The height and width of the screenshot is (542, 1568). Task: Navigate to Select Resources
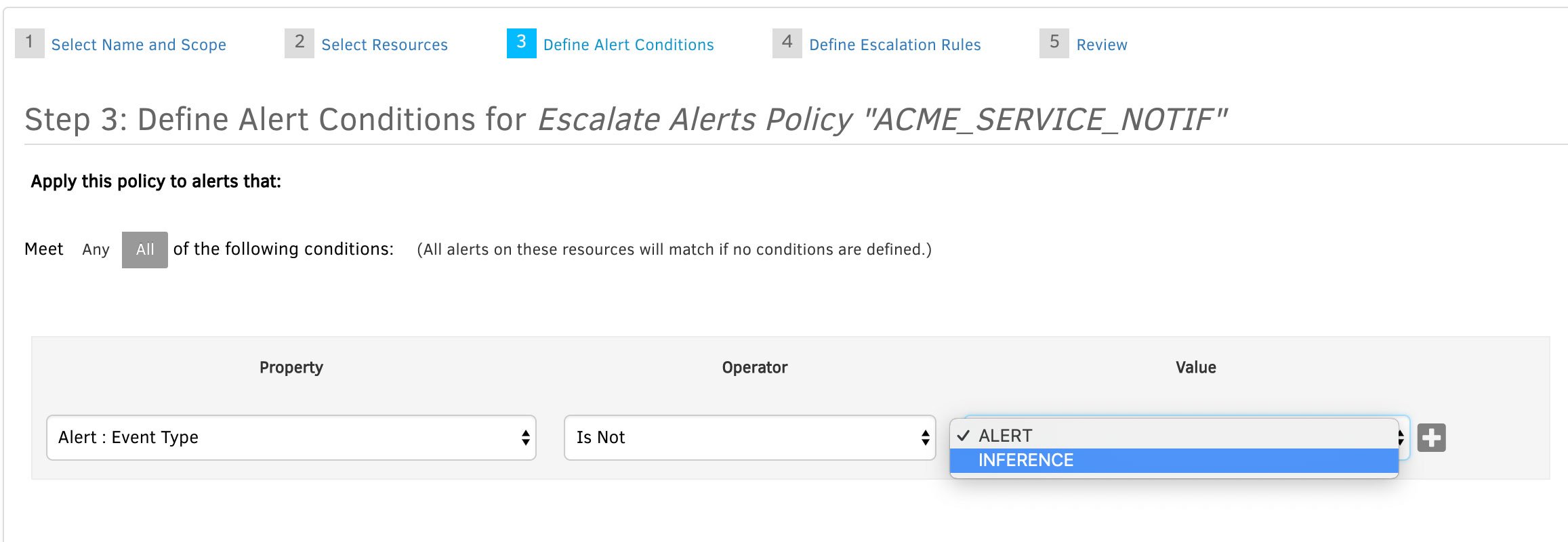click(x=384, y=44)
